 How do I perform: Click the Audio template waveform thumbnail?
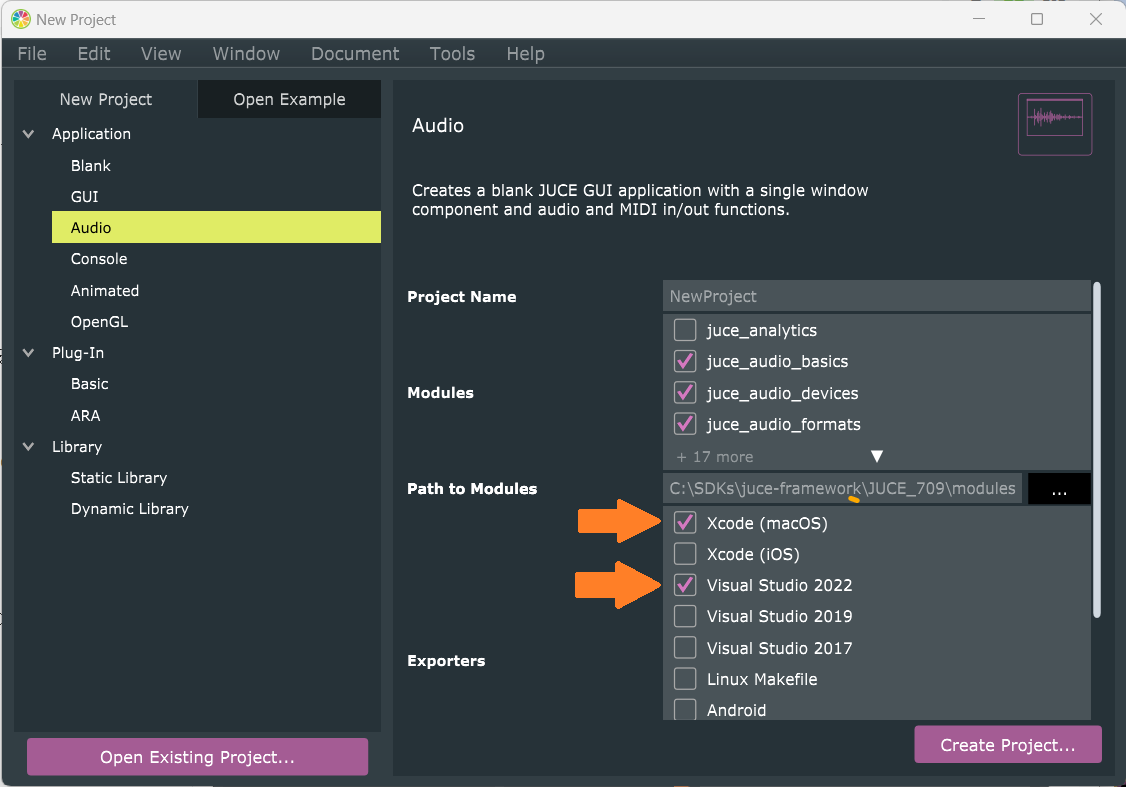pos(1054,124)
